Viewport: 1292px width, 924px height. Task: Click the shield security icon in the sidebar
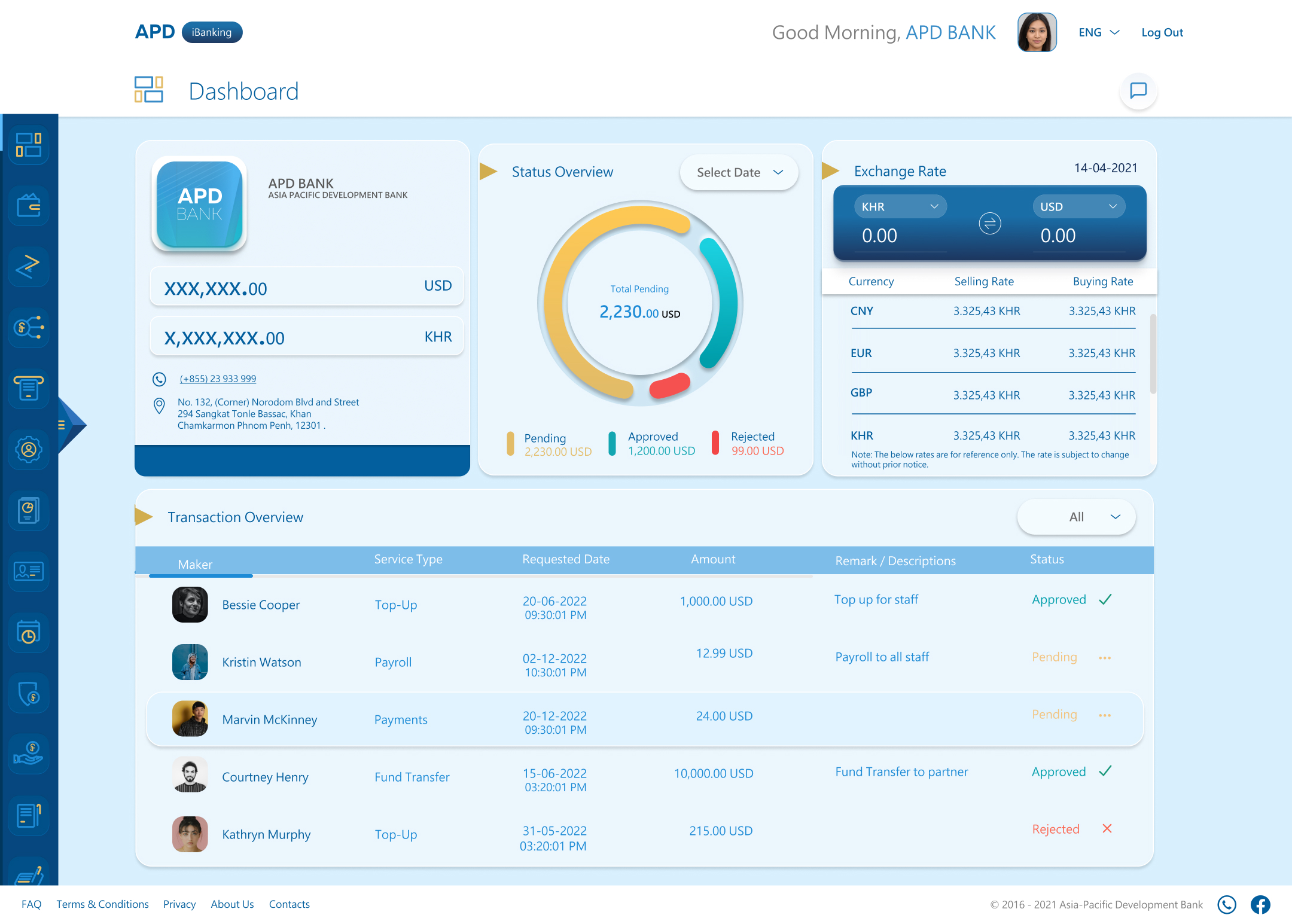[x=28, y=693]
